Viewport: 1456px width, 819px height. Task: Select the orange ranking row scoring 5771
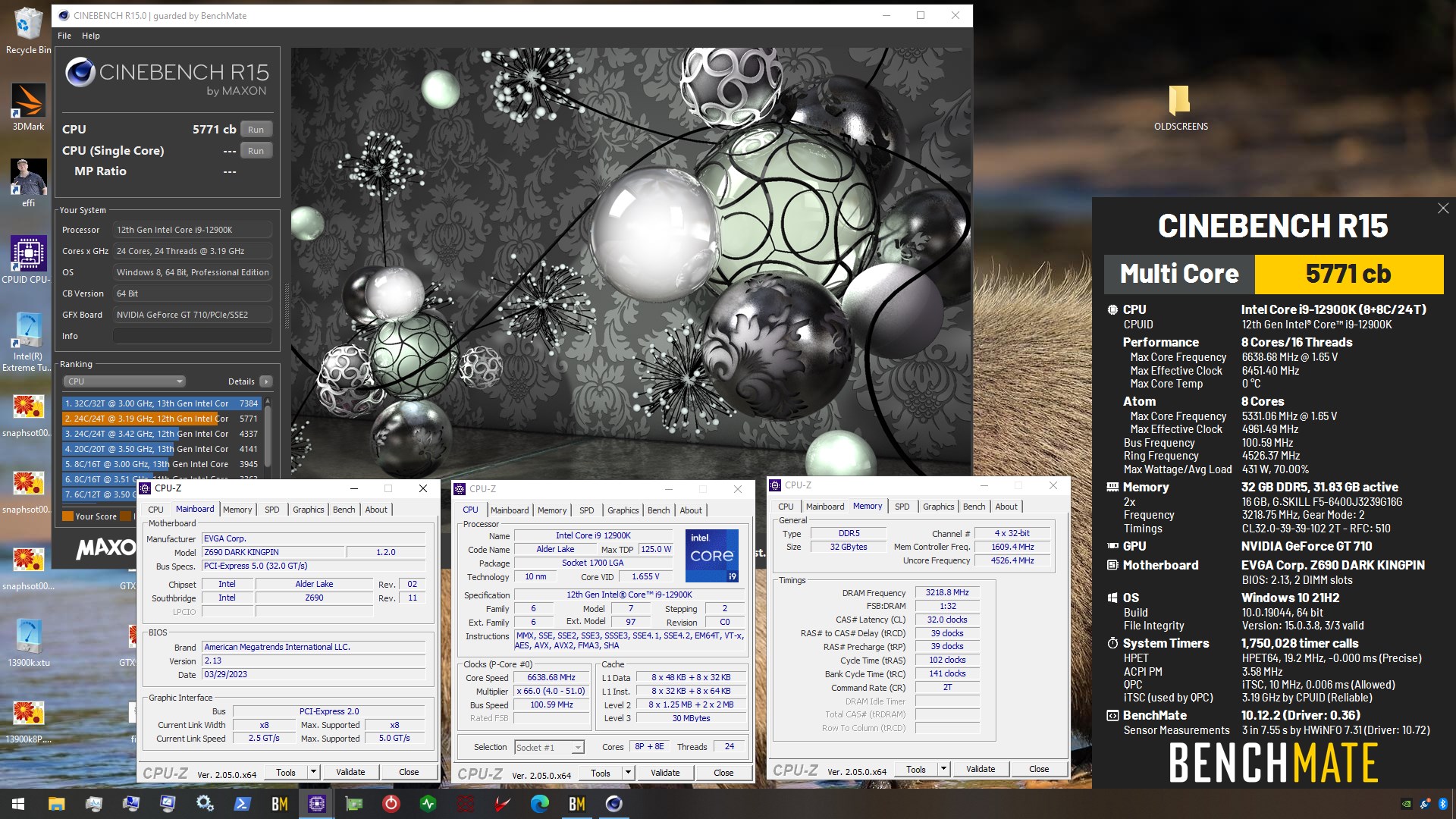161,419
